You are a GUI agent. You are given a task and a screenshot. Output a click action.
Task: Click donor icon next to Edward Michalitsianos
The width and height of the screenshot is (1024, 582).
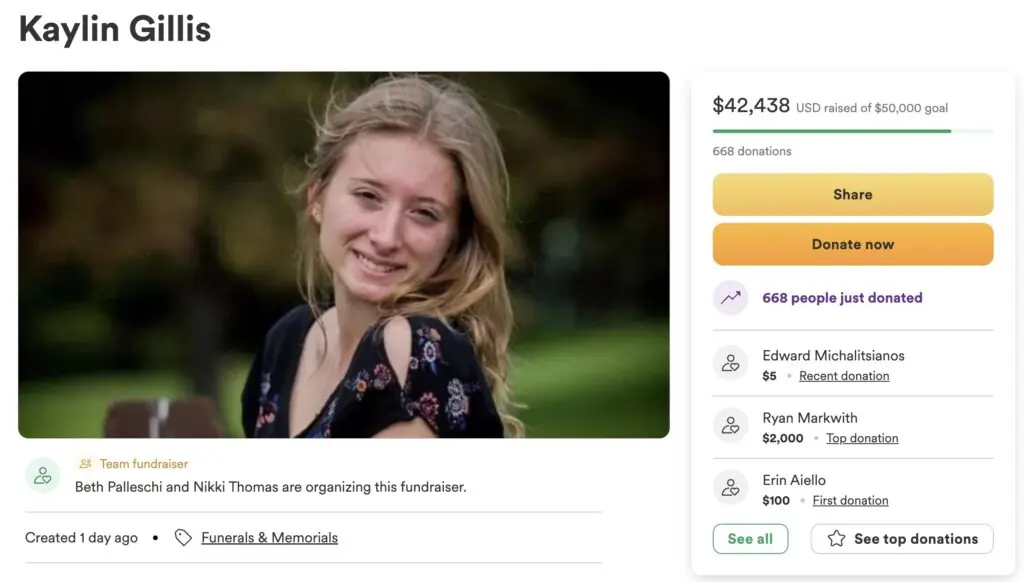(730, 364)
